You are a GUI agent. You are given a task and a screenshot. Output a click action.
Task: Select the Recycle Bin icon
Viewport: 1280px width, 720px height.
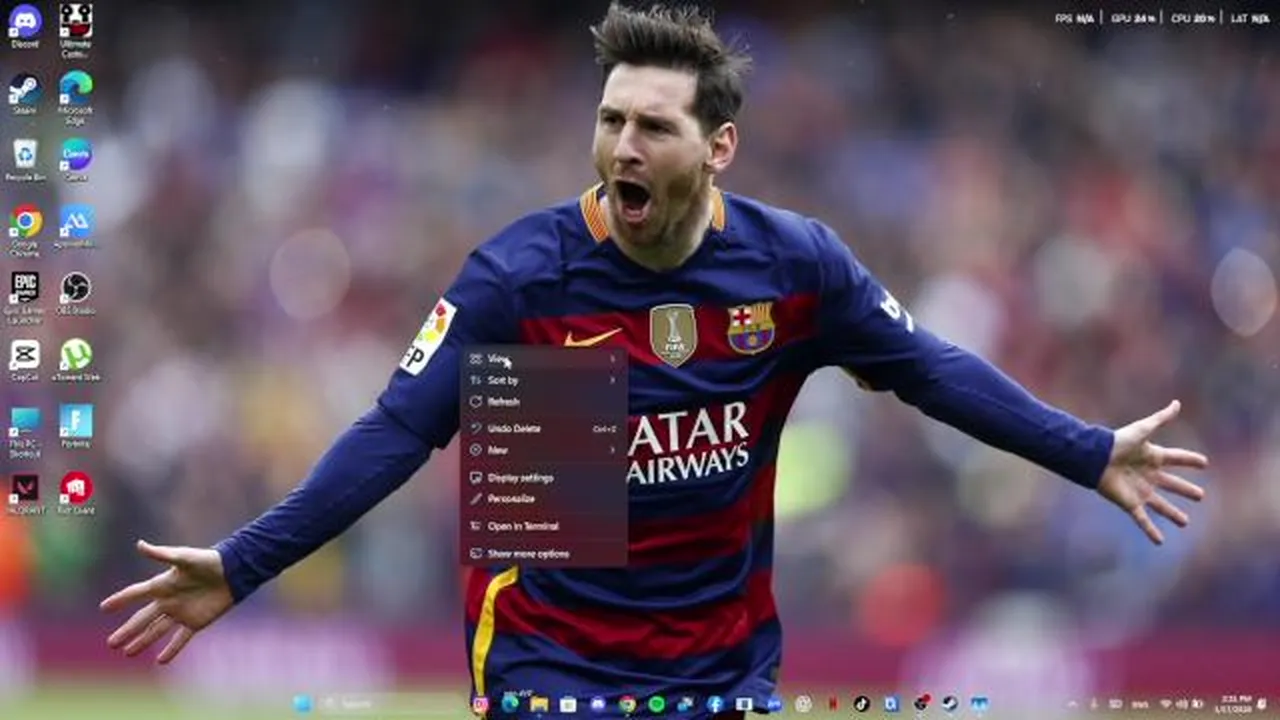(25, 160)
